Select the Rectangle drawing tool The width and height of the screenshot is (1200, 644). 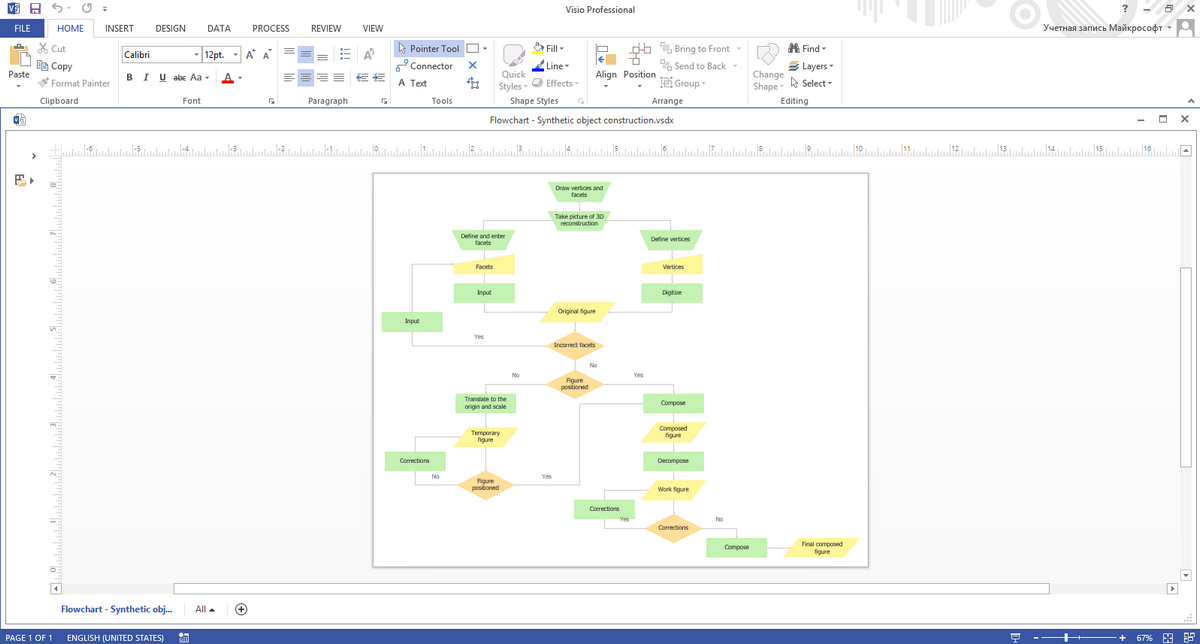coord(473,48)
